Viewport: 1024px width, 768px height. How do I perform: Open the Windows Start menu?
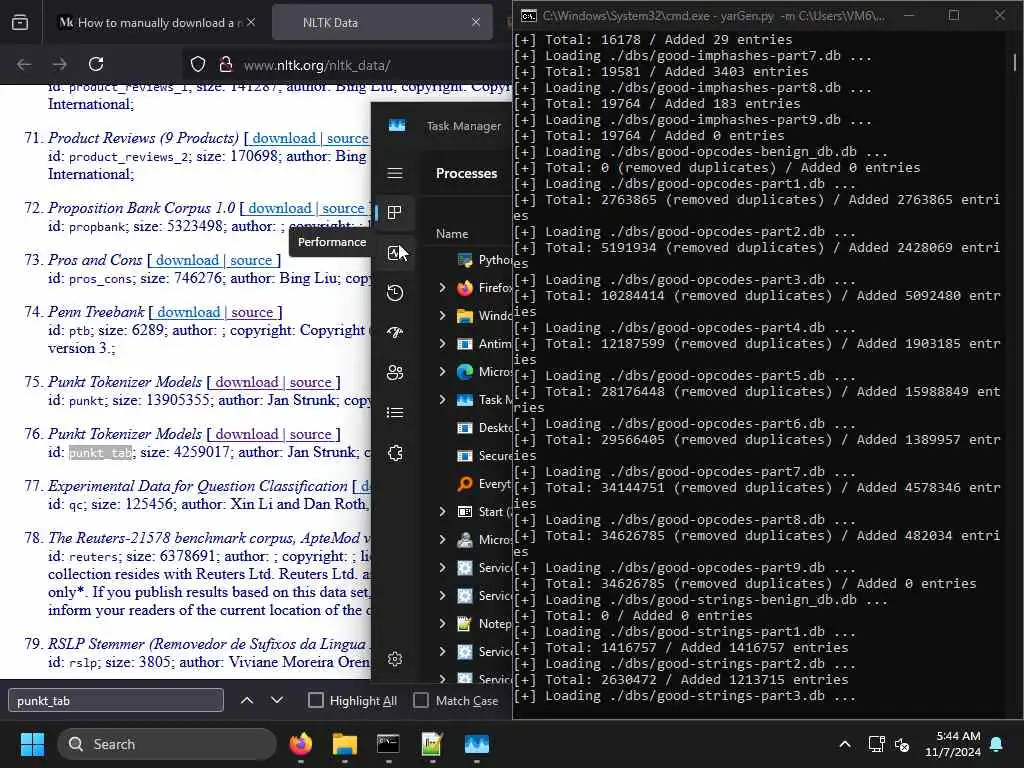click(x=32, y=744)
